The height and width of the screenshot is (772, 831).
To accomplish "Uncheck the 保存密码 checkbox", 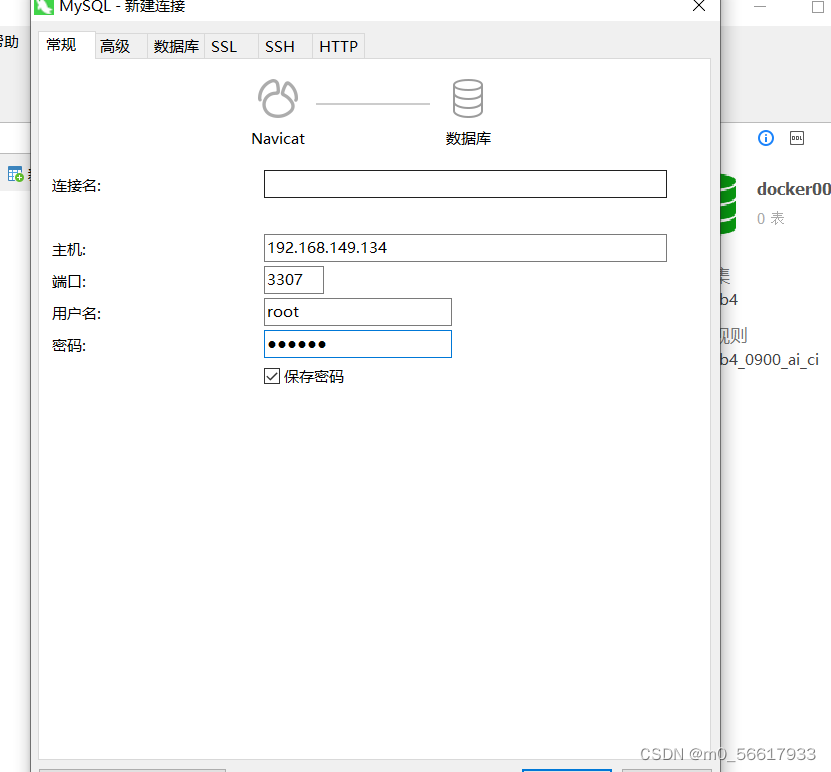I will click(272, 376).
